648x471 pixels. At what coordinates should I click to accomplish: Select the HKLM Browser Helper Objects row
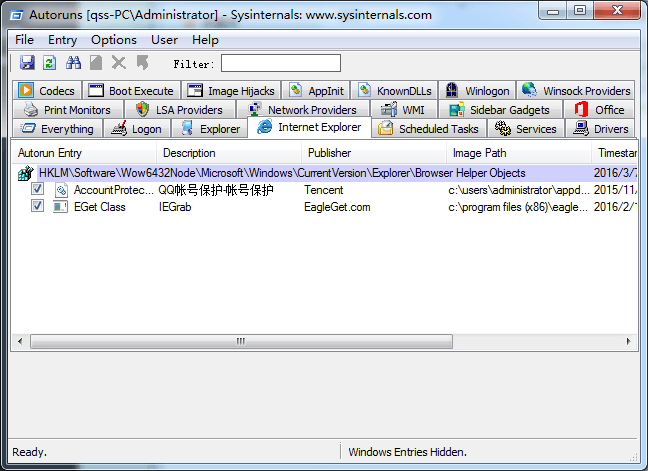(x=281, y=173)
